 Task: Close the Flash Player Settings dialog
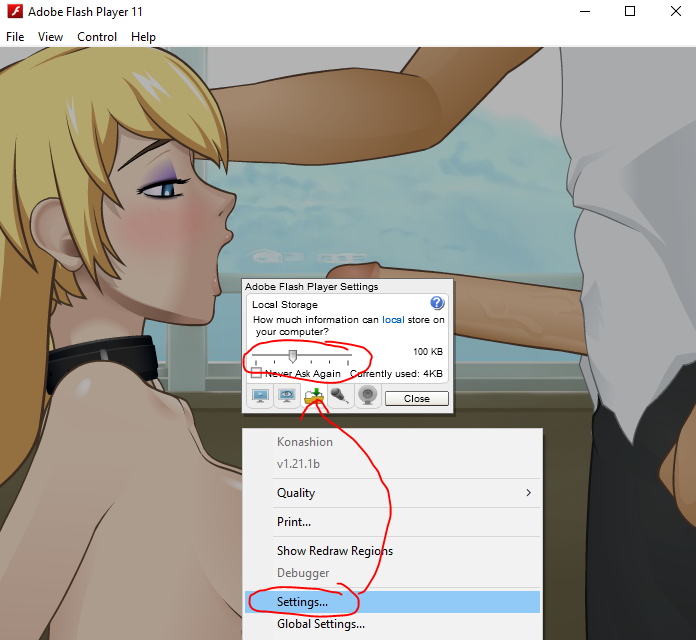tap(417, 399)
